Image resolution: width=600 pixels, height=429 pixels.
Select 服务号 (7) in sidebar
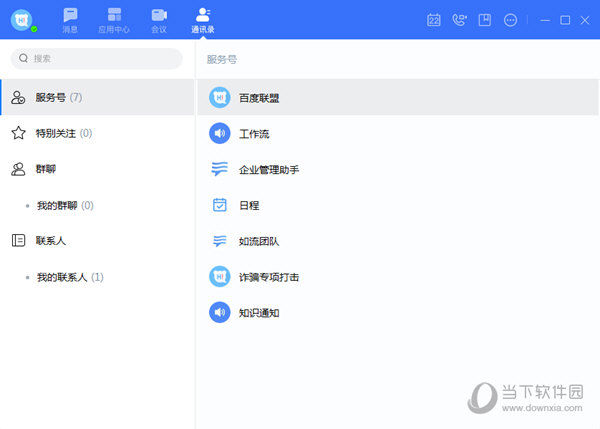[97, 97]
